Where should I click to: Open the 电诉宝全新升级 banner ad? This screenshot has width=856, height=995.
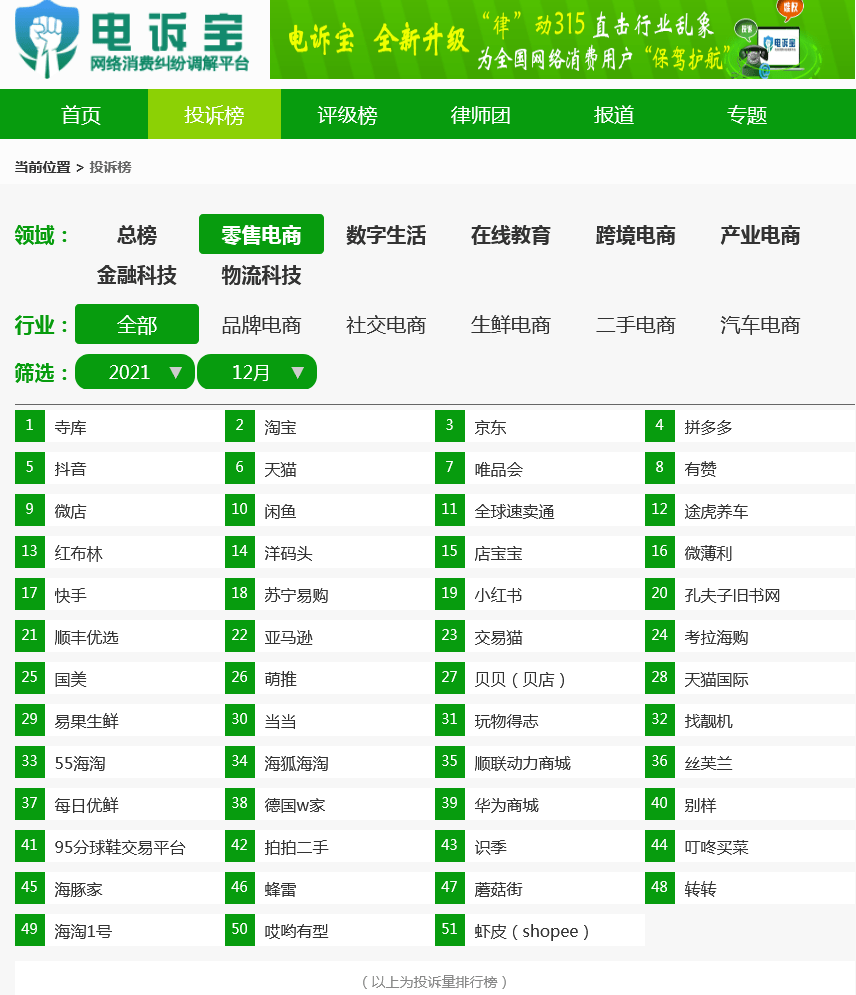pyautogui.click(x=562, y=39)
